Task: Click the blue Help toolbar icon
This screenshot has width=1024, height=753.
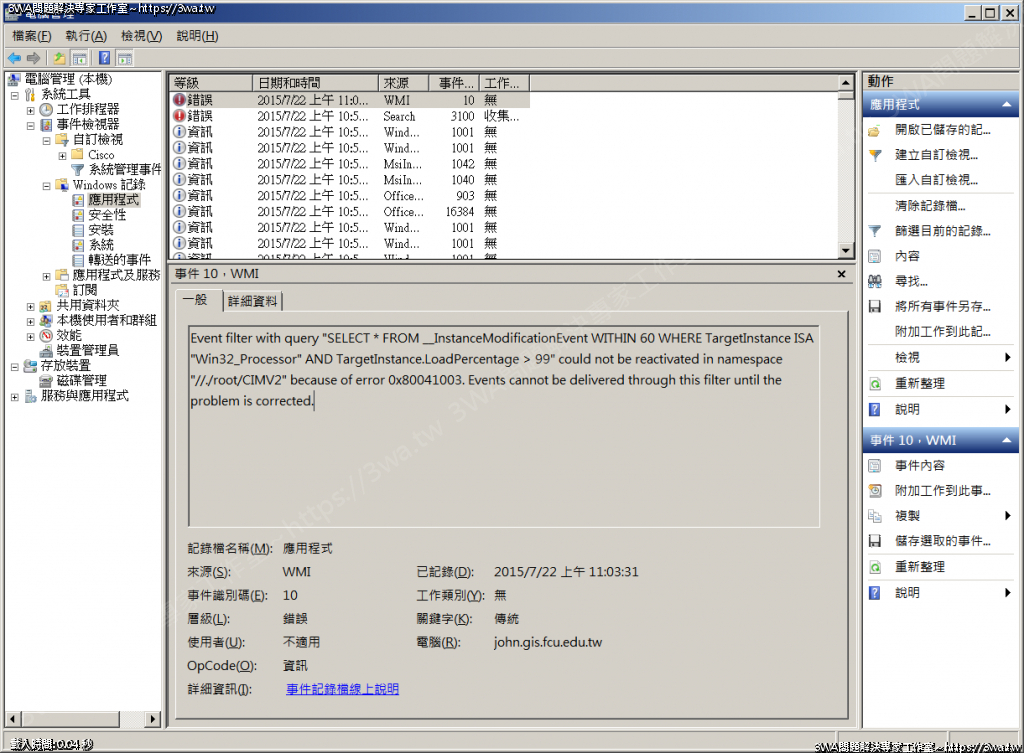Action: point(104,58)
